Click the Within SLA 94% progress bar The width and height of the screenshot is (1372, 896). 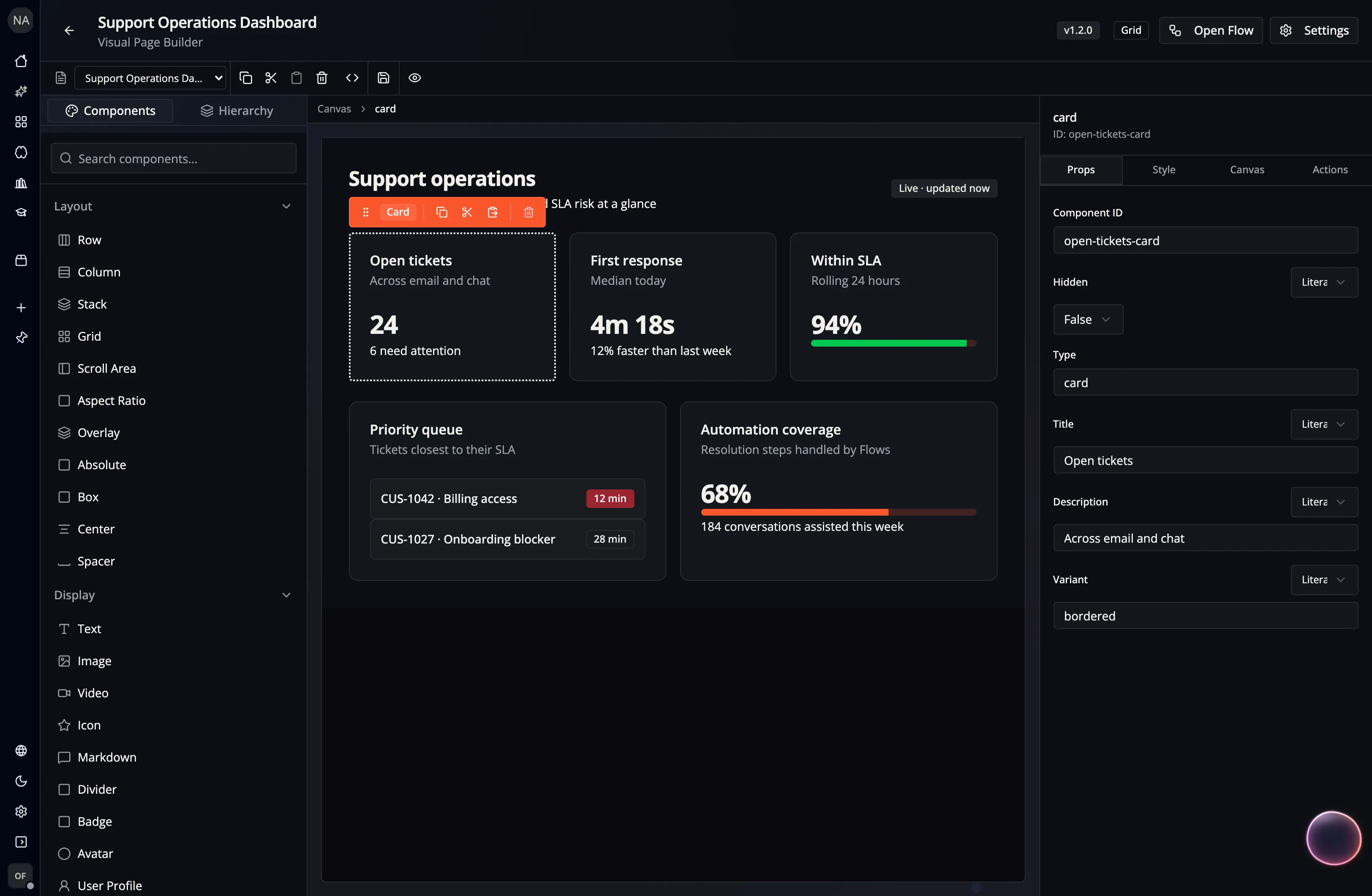tap(893, 344)
